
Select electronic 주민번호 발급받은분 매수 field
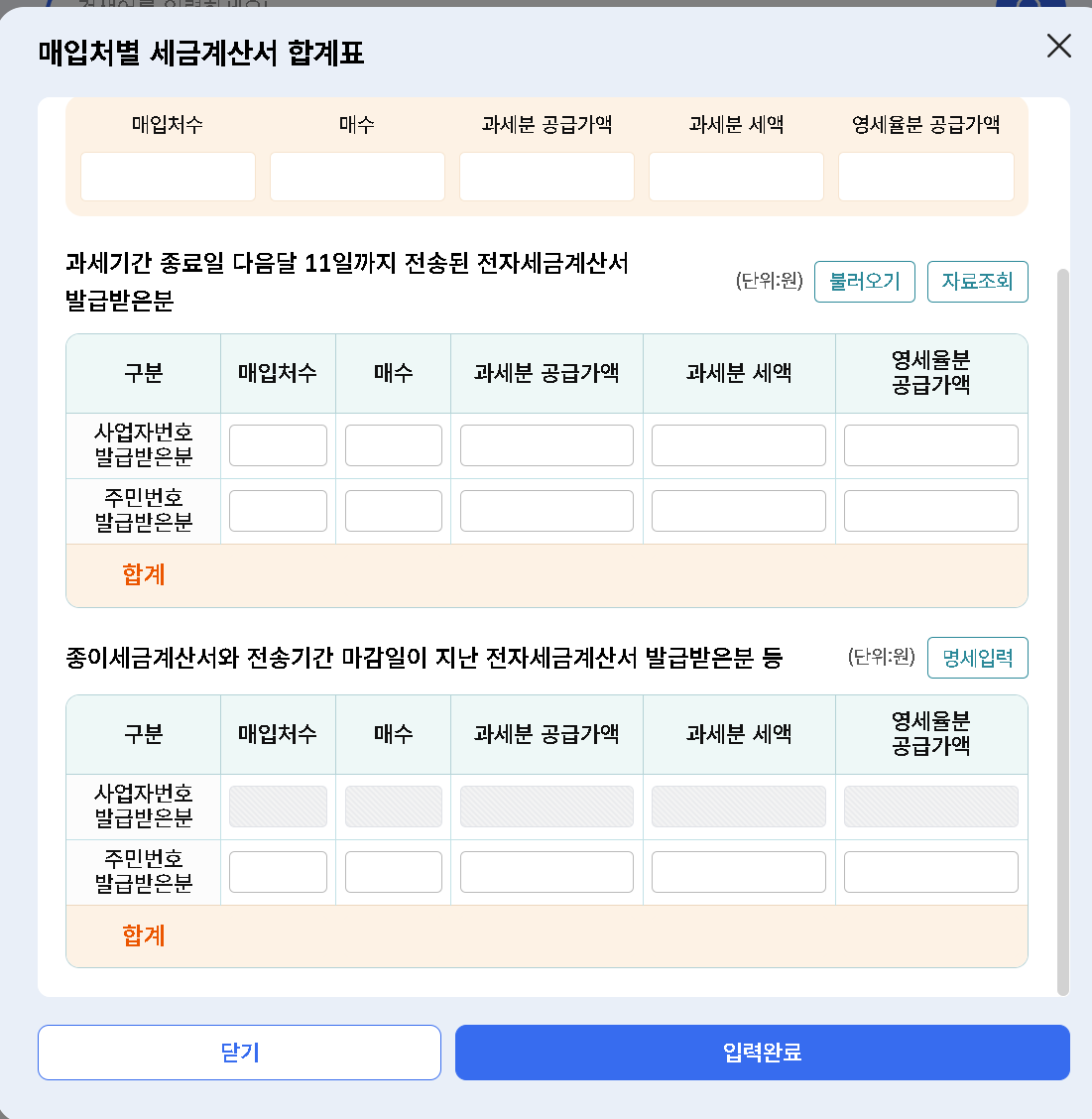394,511
